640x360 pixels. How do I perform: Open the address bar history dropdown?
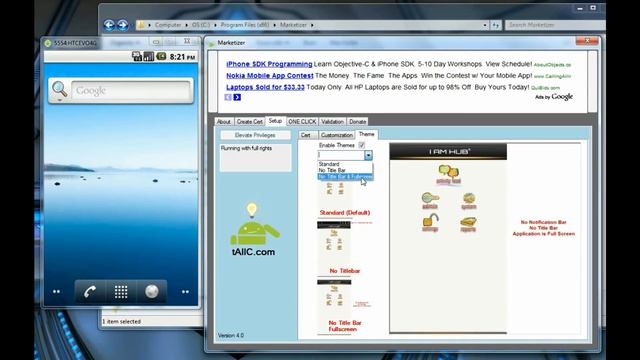(x=485, y=25)
